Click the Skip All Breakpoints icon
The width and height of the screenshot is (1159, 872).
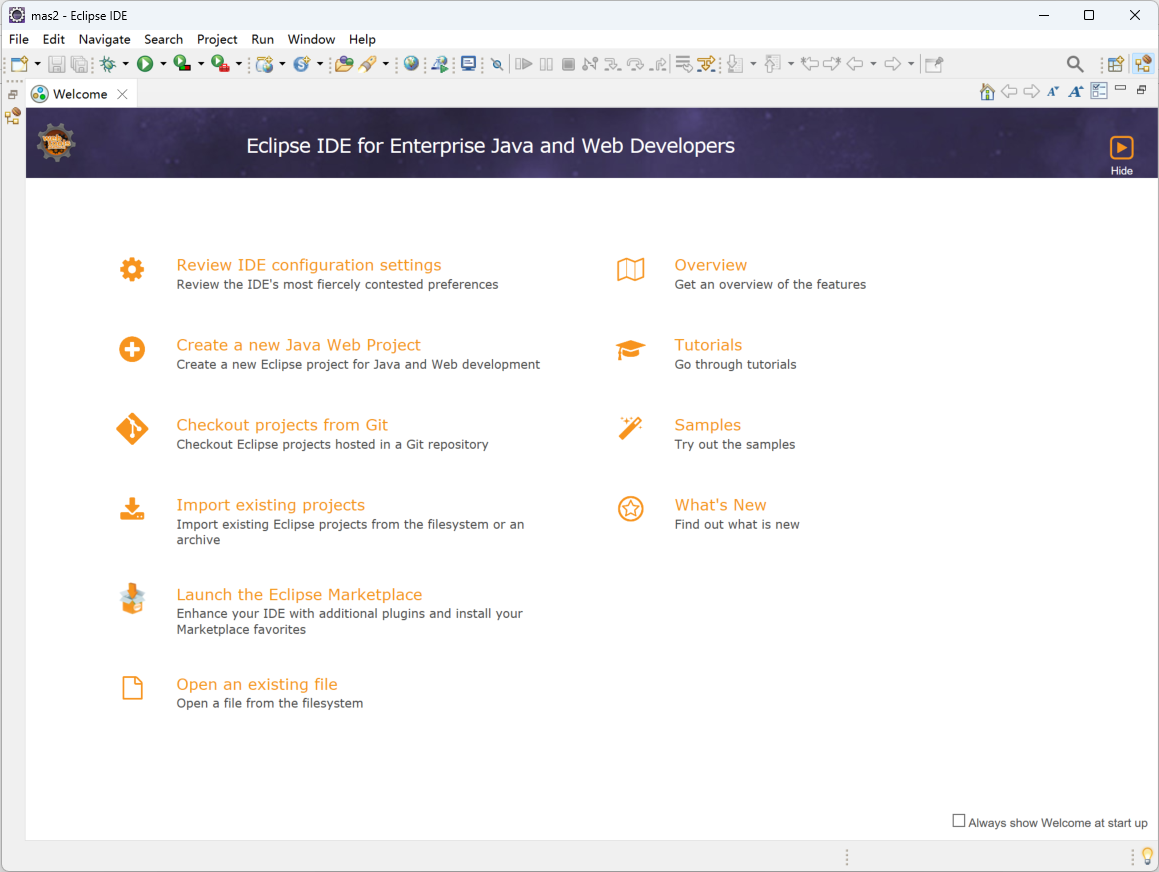497,64
